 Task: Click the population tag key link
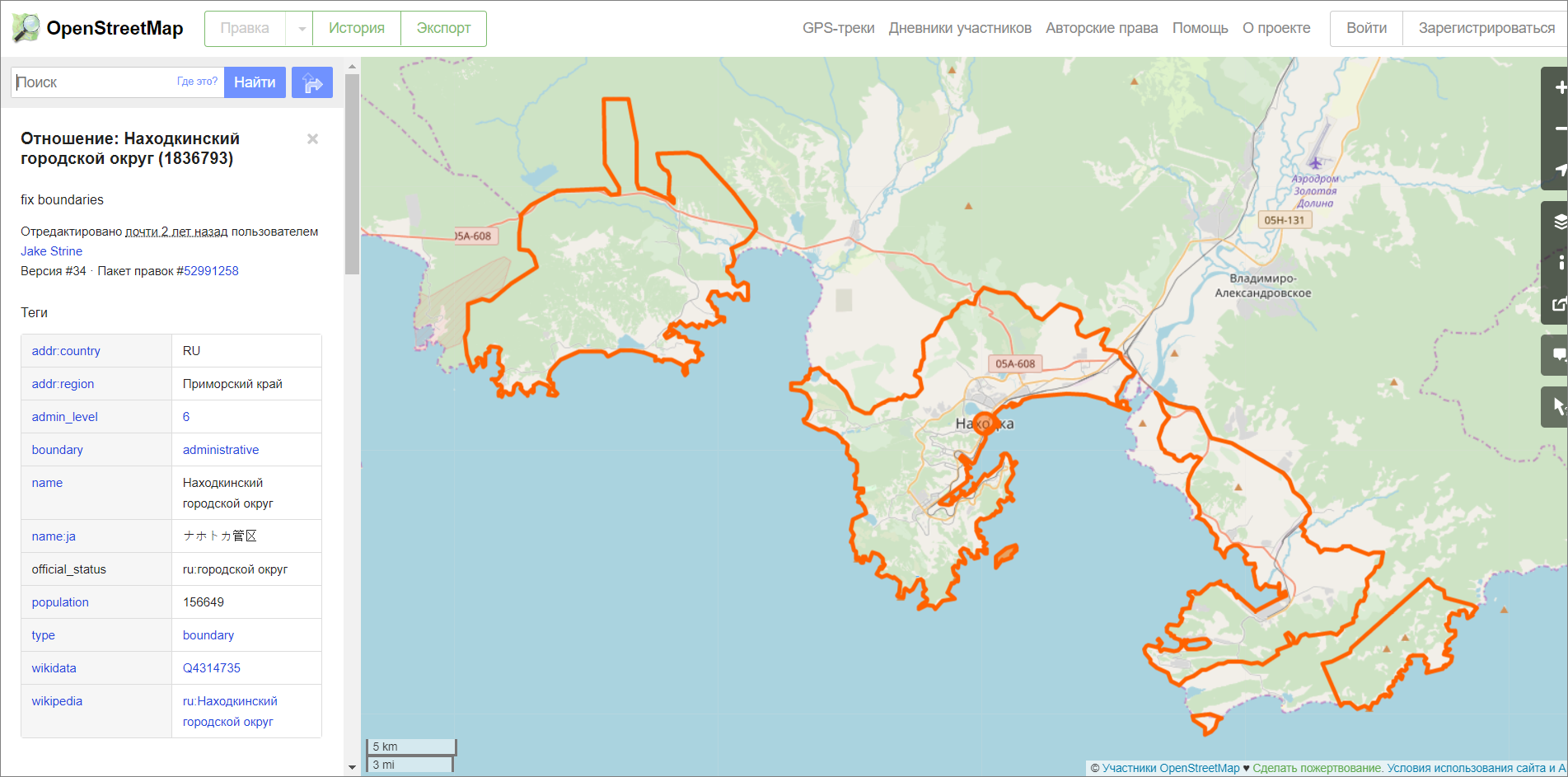[60, 602]
